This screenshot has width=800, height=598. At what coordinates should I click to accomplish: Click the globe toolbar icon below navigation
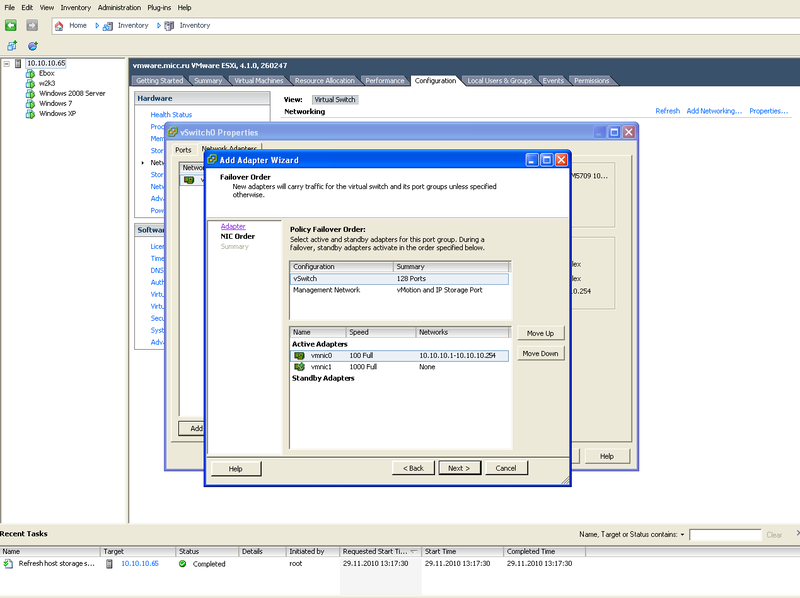33,46
